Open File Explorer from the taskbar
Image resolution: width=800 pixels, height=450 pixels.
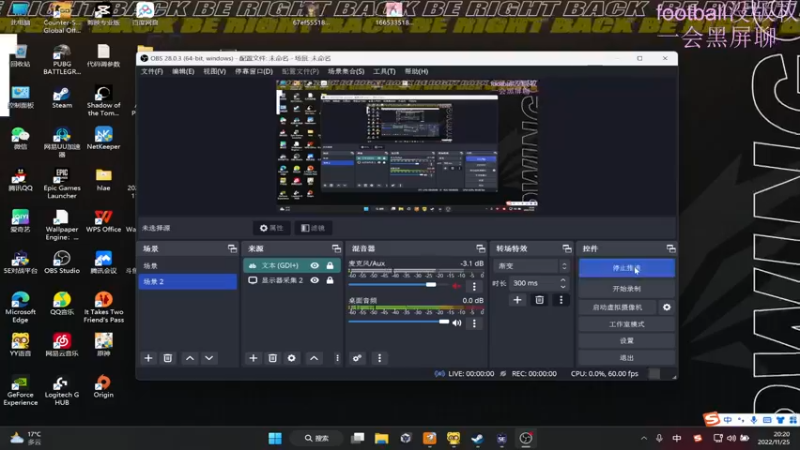click(381, 438)
